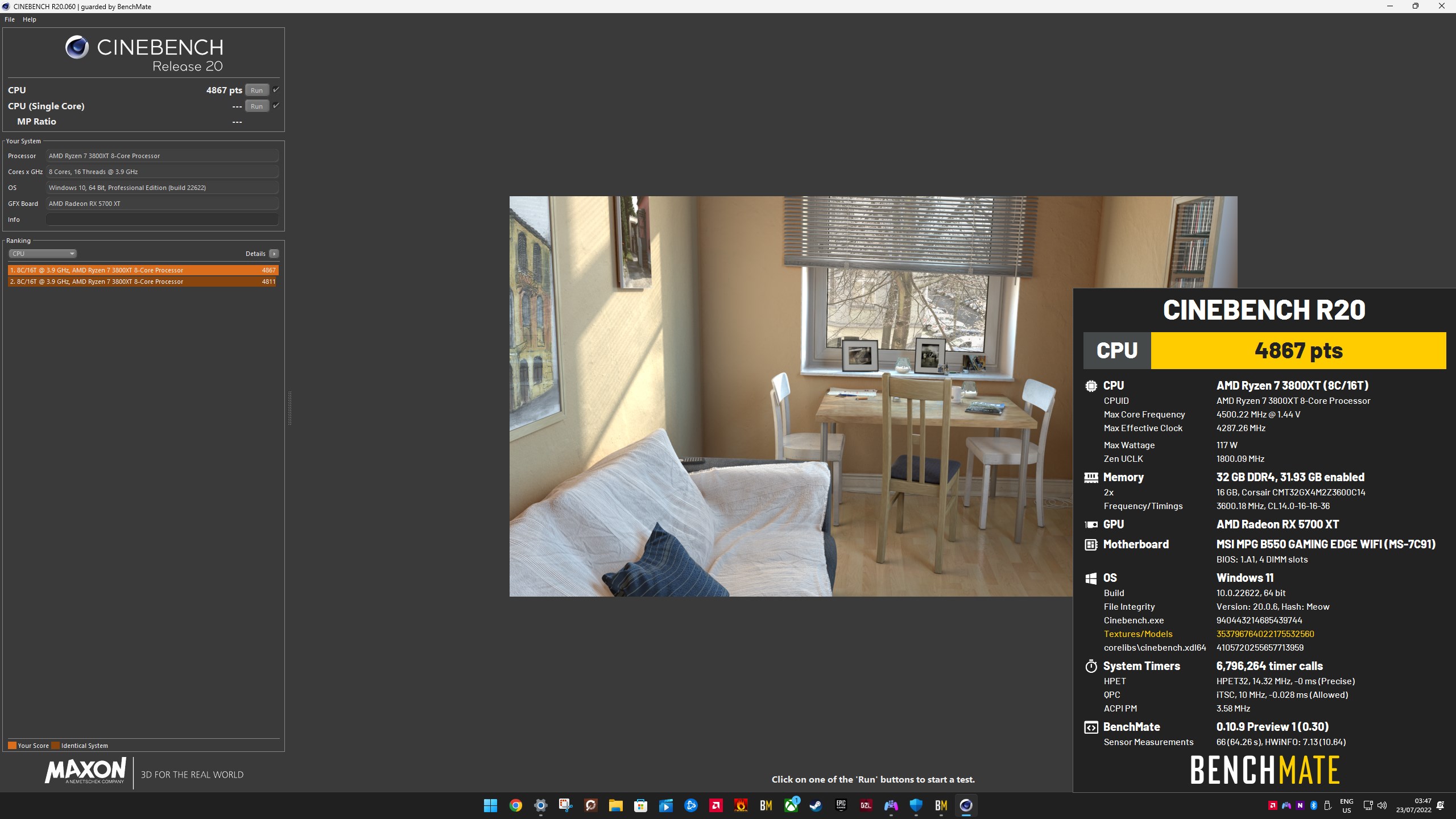Screen dimensions: 1456x819
Task: Open Steam from taskbar
Action: tap(816, 805)
